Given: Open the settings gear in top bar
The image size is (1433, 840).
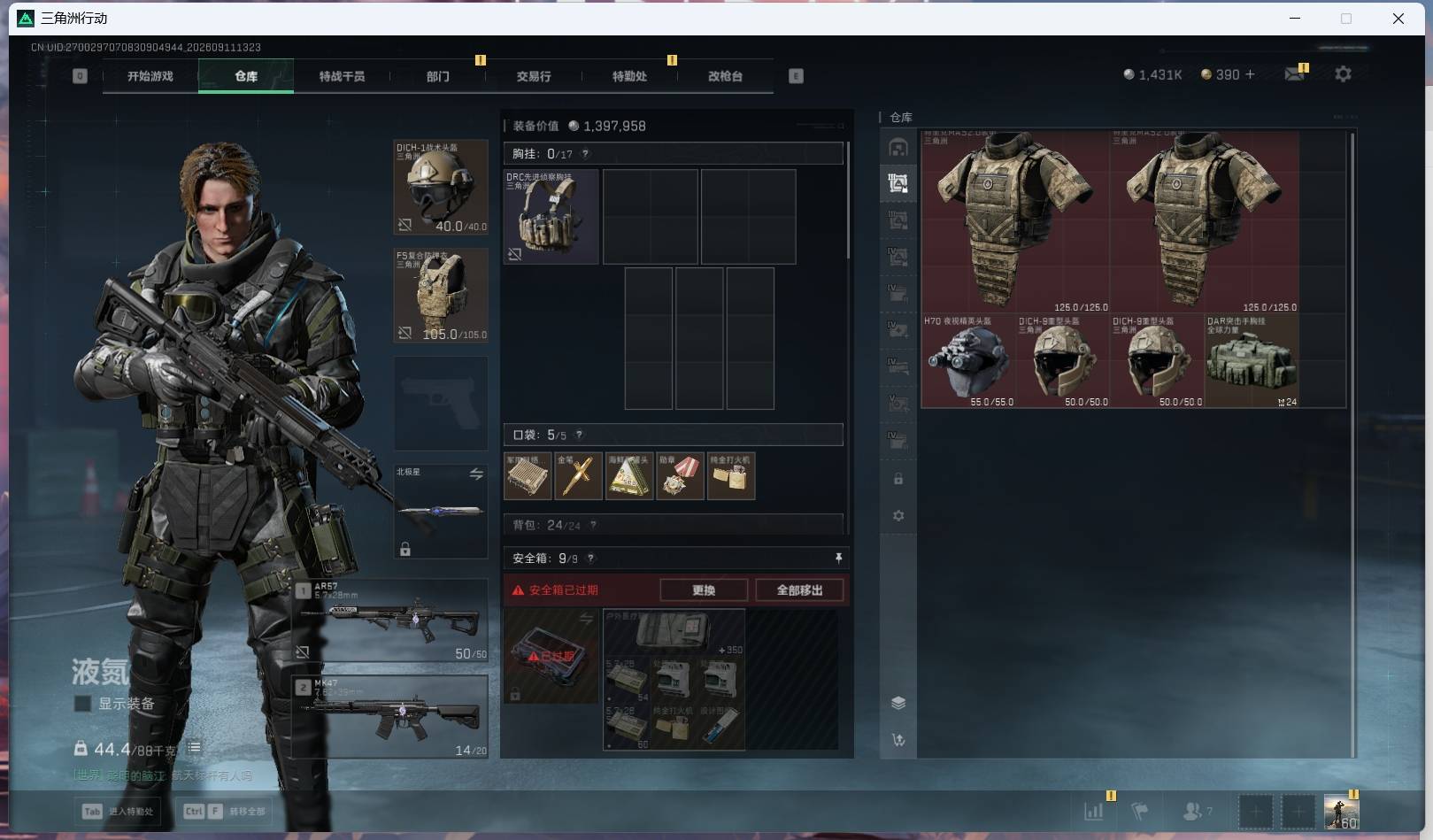Looking at the screenshot, I should [1343, 74].
